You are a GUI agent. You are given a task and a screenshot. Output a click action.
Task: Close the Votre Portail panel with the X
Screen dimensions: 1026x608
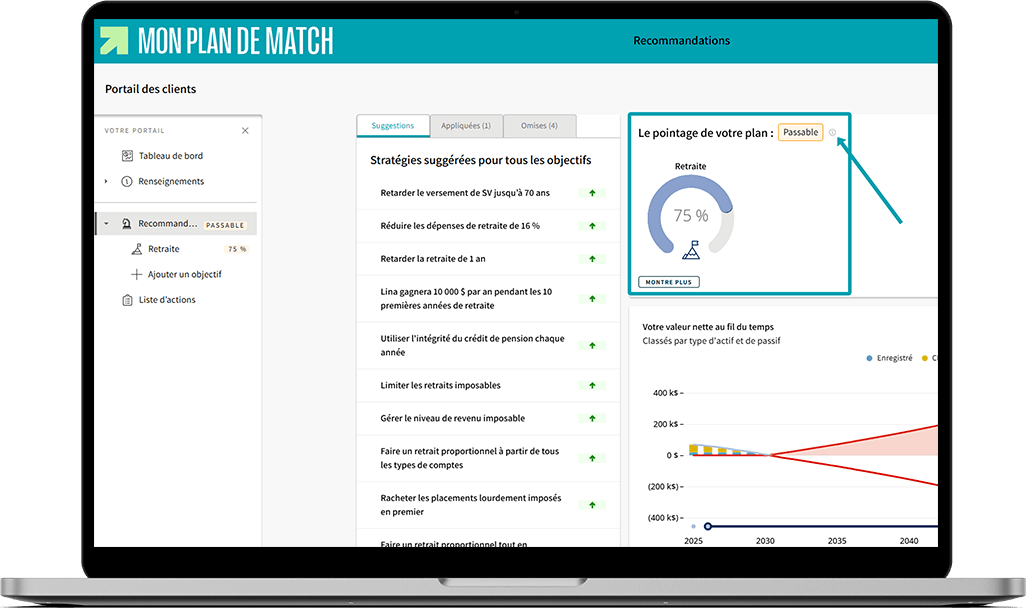click(246, 130)
